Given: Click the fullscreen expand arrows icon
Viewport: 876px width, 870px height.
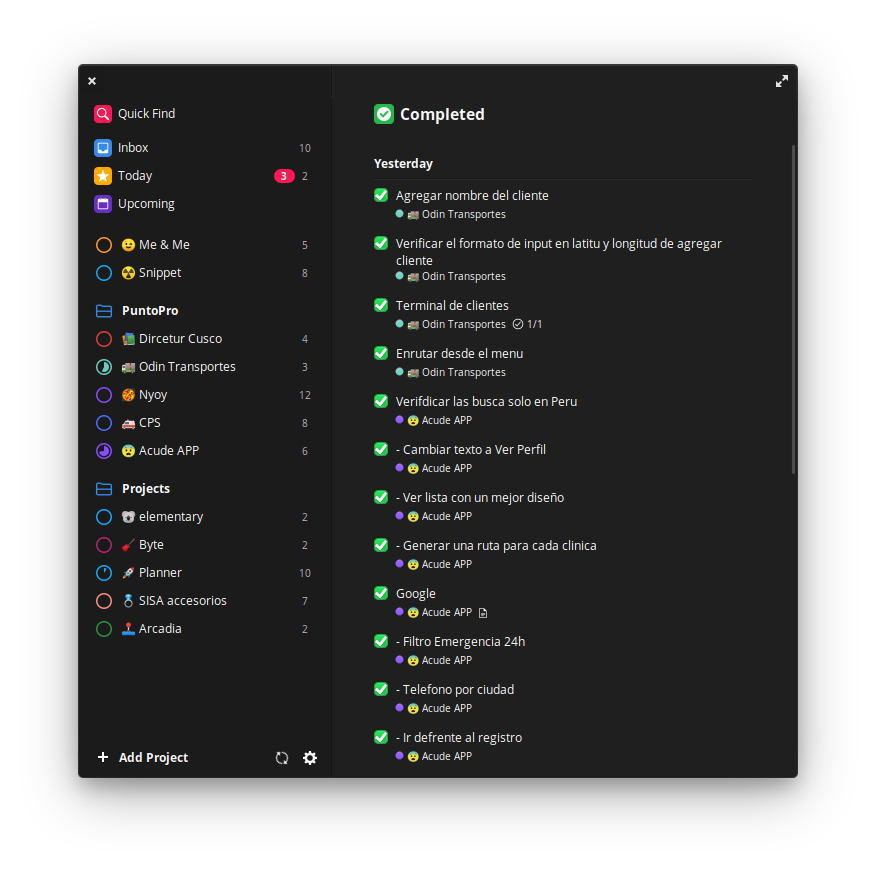Looking at the screenshot, I should pos(782,82).
